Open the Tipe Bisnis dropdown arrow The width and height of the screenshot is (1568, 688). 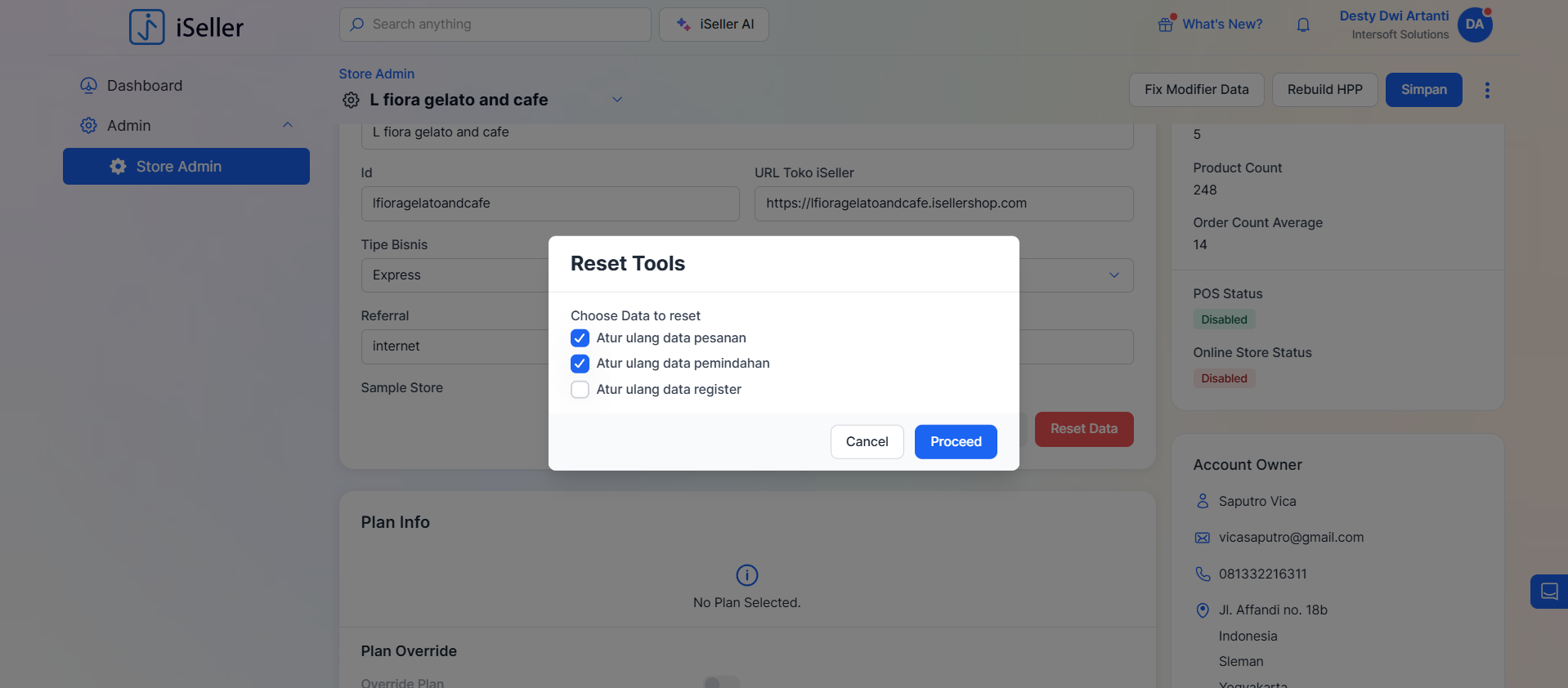[x=1113, y=275]
